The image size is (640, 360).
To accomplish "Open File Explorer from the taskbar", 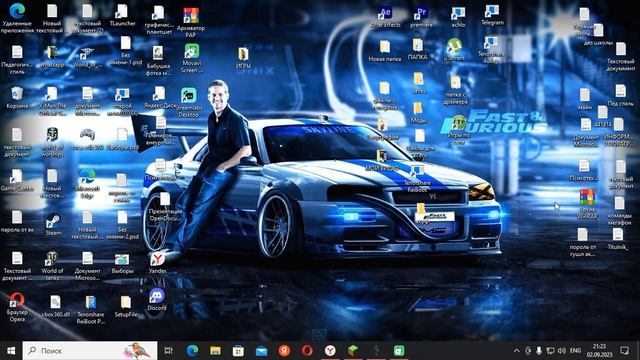I will point(216,351).
